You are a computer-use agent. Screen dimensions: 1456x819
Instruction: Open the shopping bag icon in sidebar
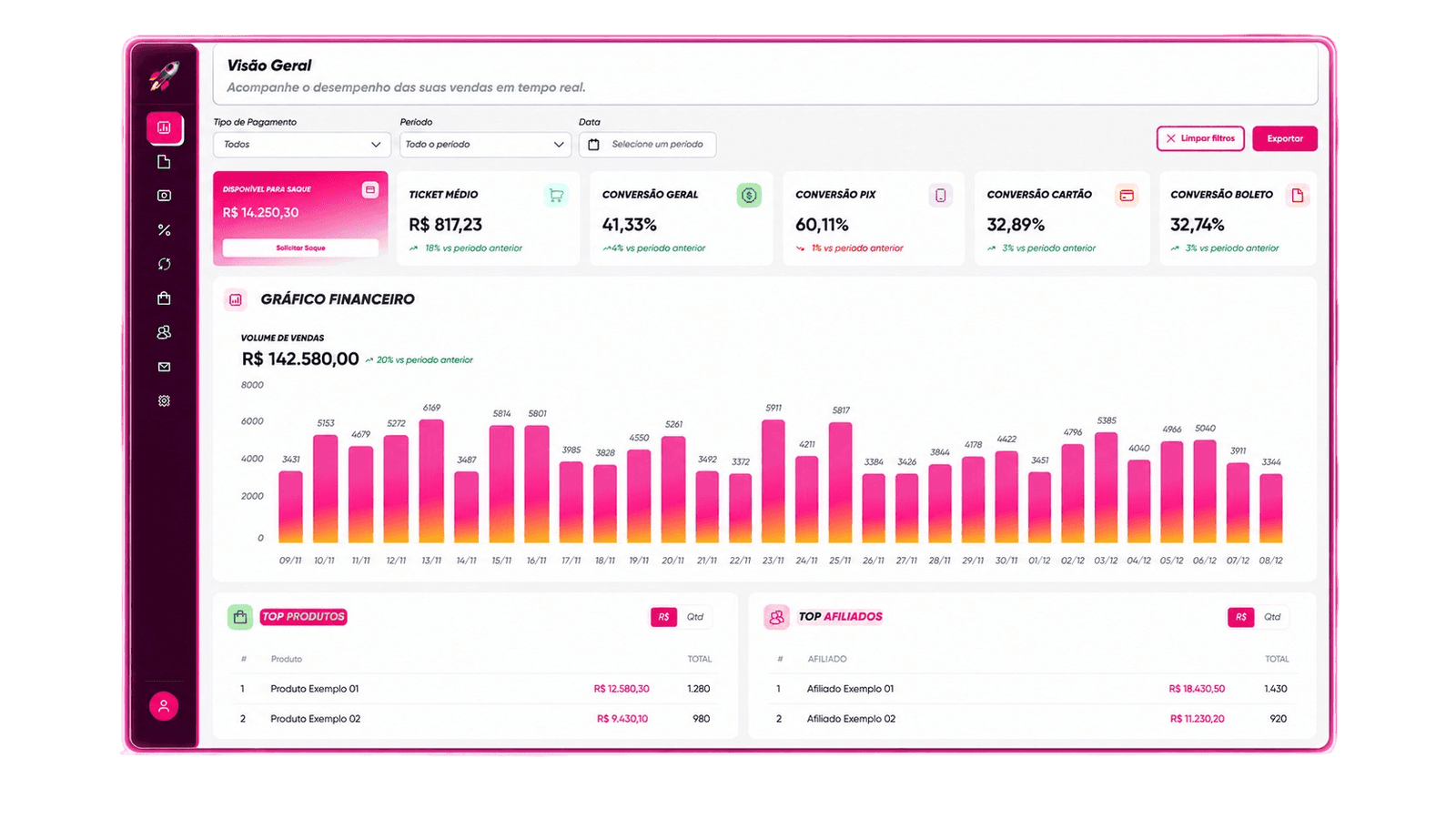164,298
